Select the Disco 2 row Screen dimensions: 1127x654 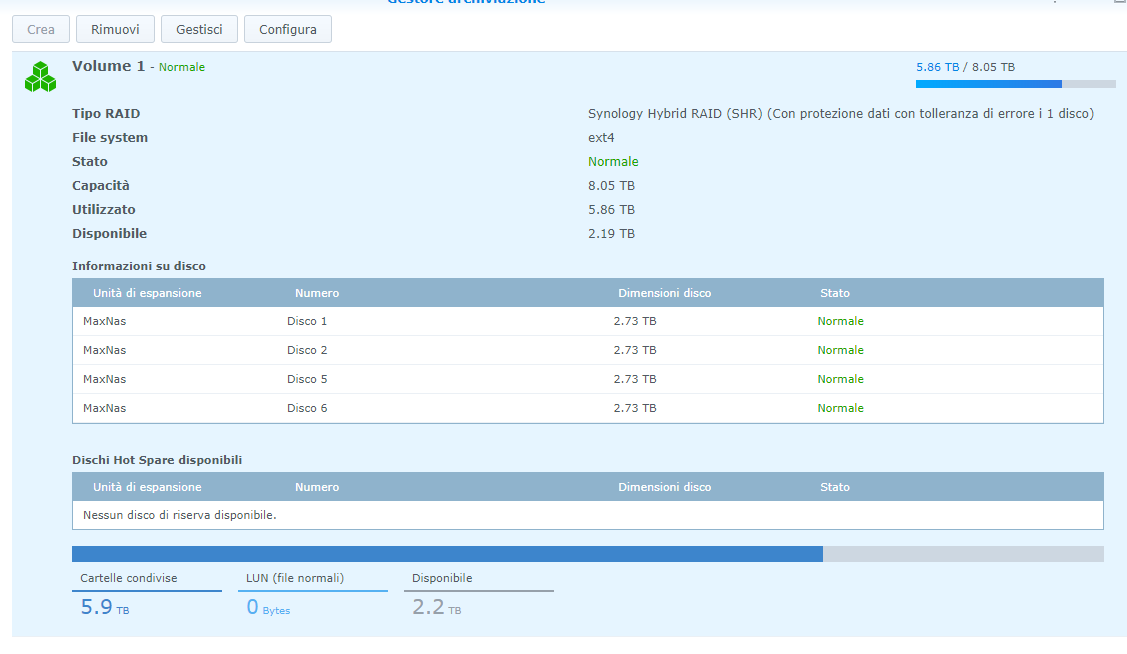(587, 350)
